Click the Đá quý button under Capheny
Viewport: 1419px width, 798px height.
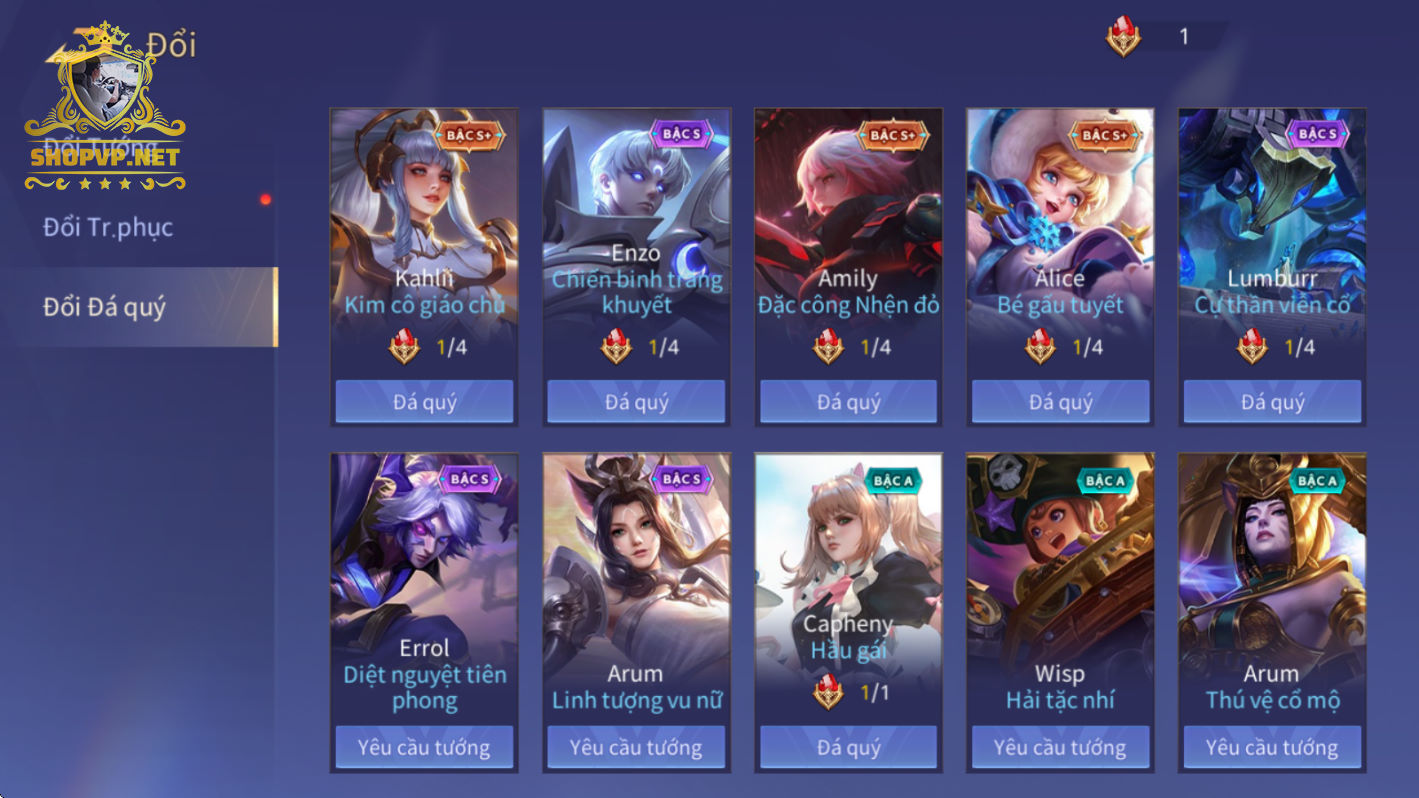pos(848,747)
